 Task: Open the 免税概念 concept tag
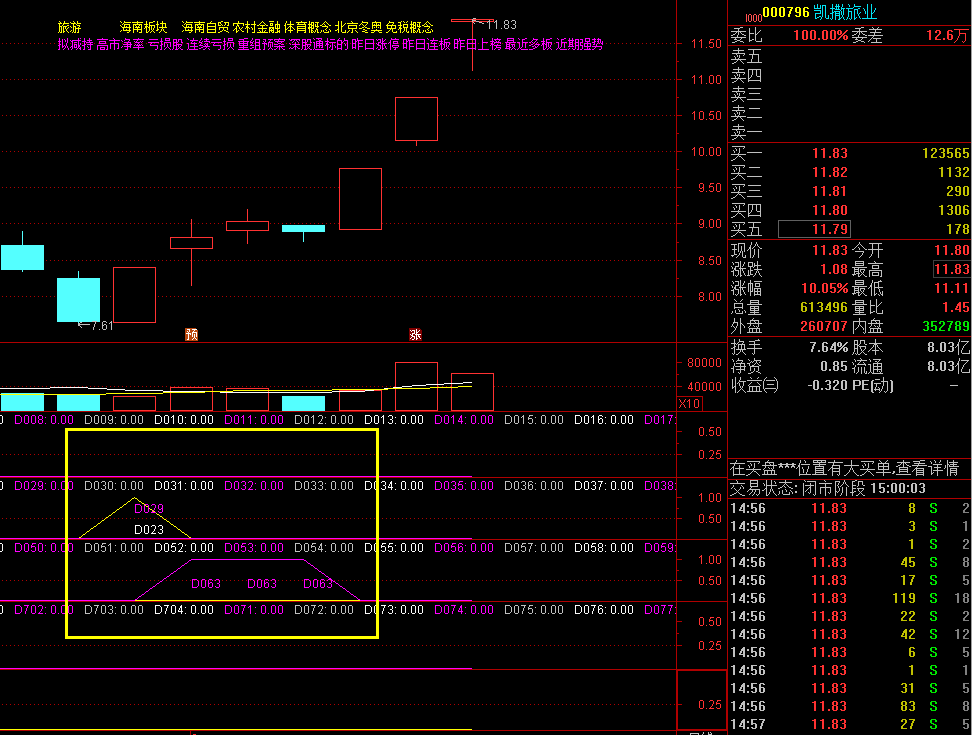[409, 27]
